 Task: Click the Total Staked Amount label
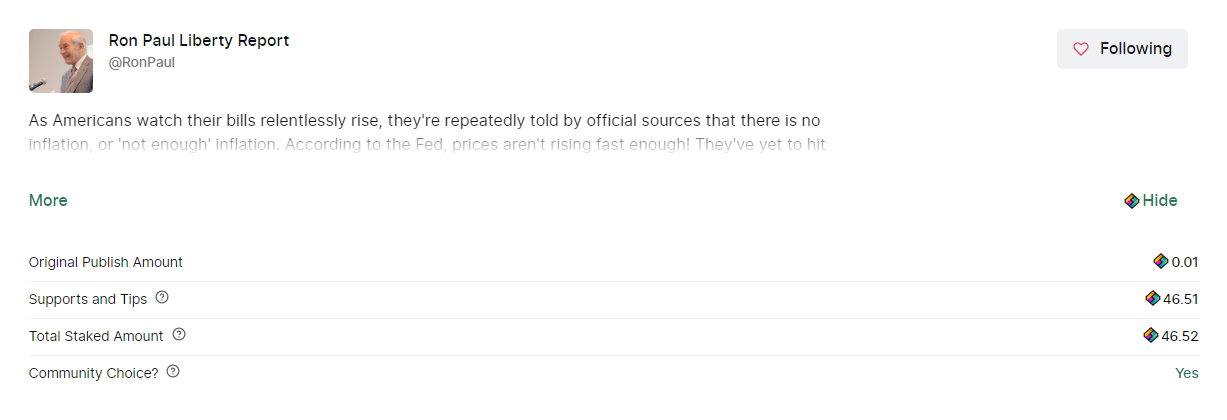[x=96, y=336]
